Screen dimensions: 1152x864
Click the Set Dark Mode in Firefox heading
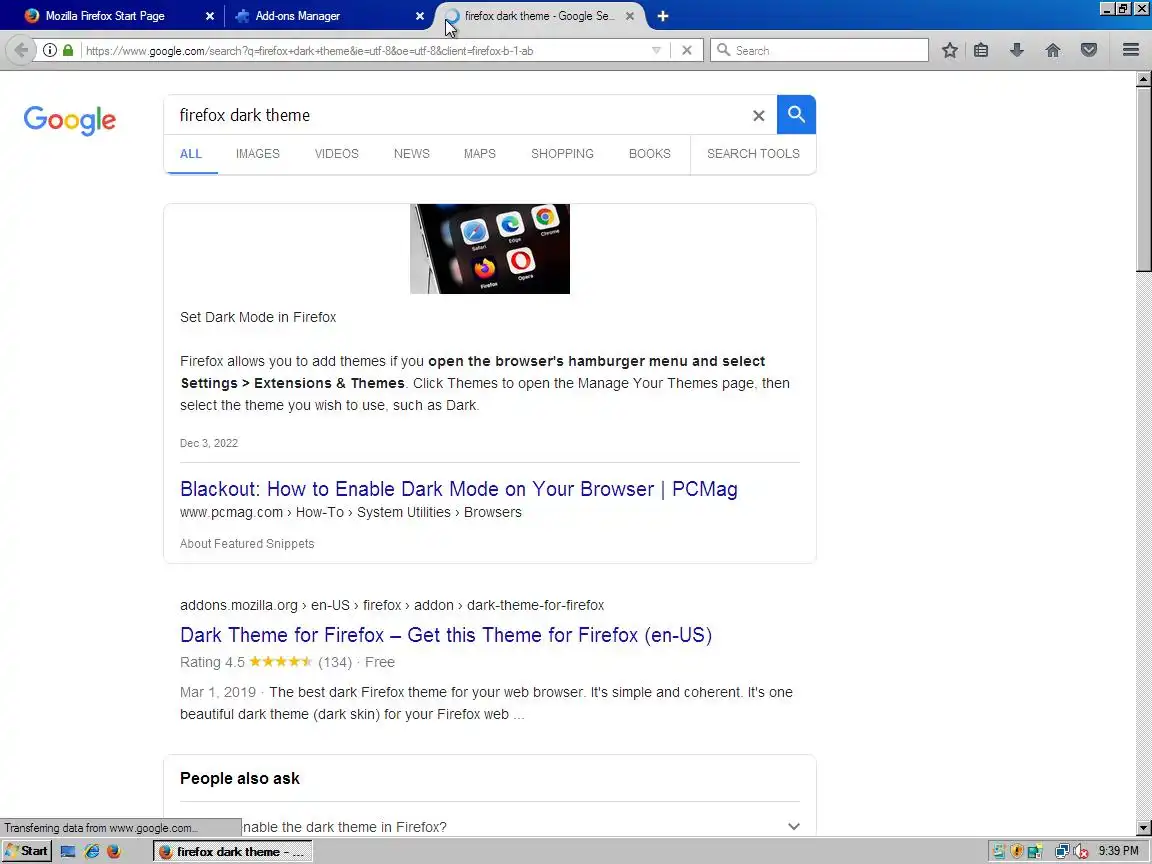[x=258, y=317]
